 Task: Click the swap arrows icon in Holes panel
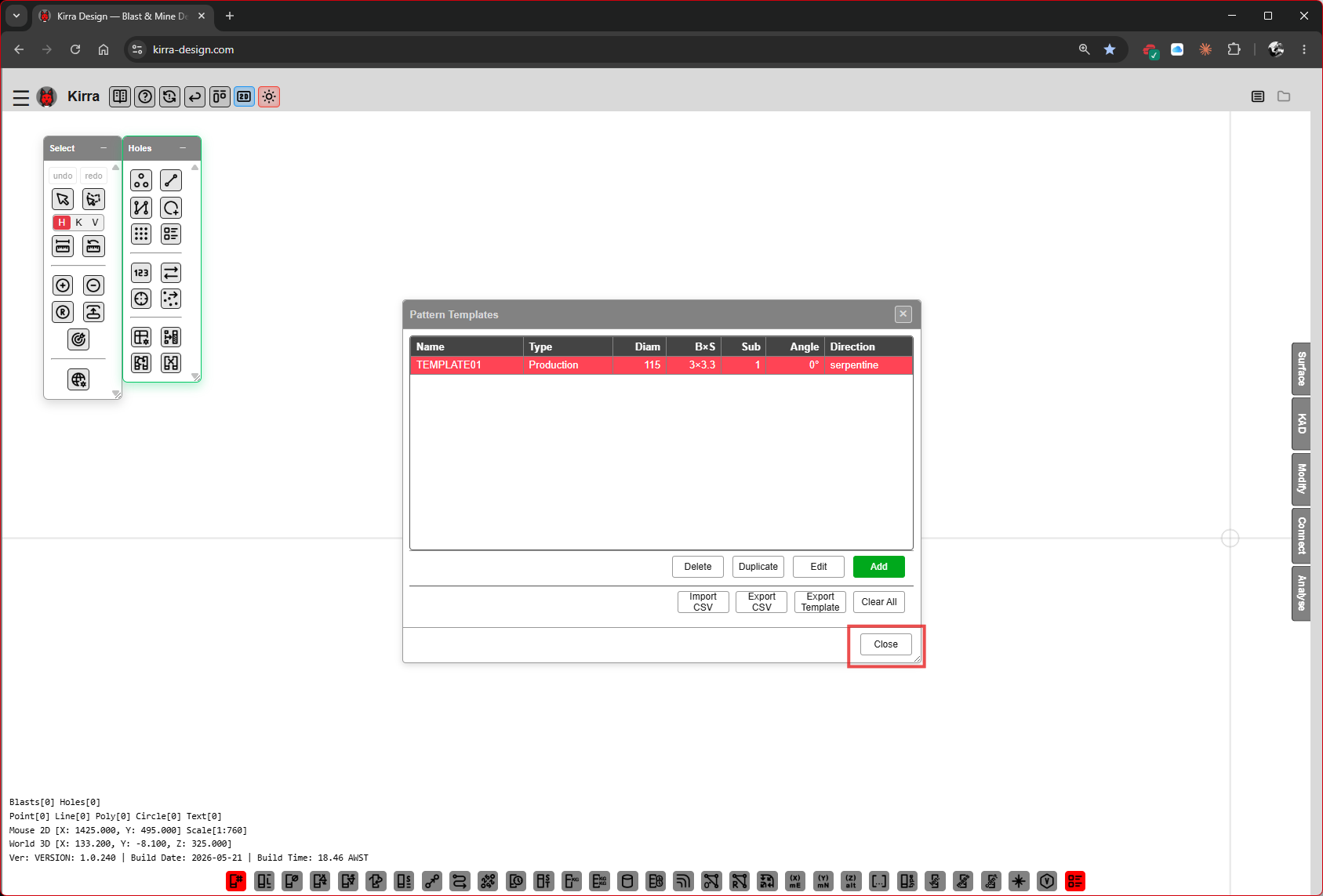pyautogui.click(x=171, y=273)
